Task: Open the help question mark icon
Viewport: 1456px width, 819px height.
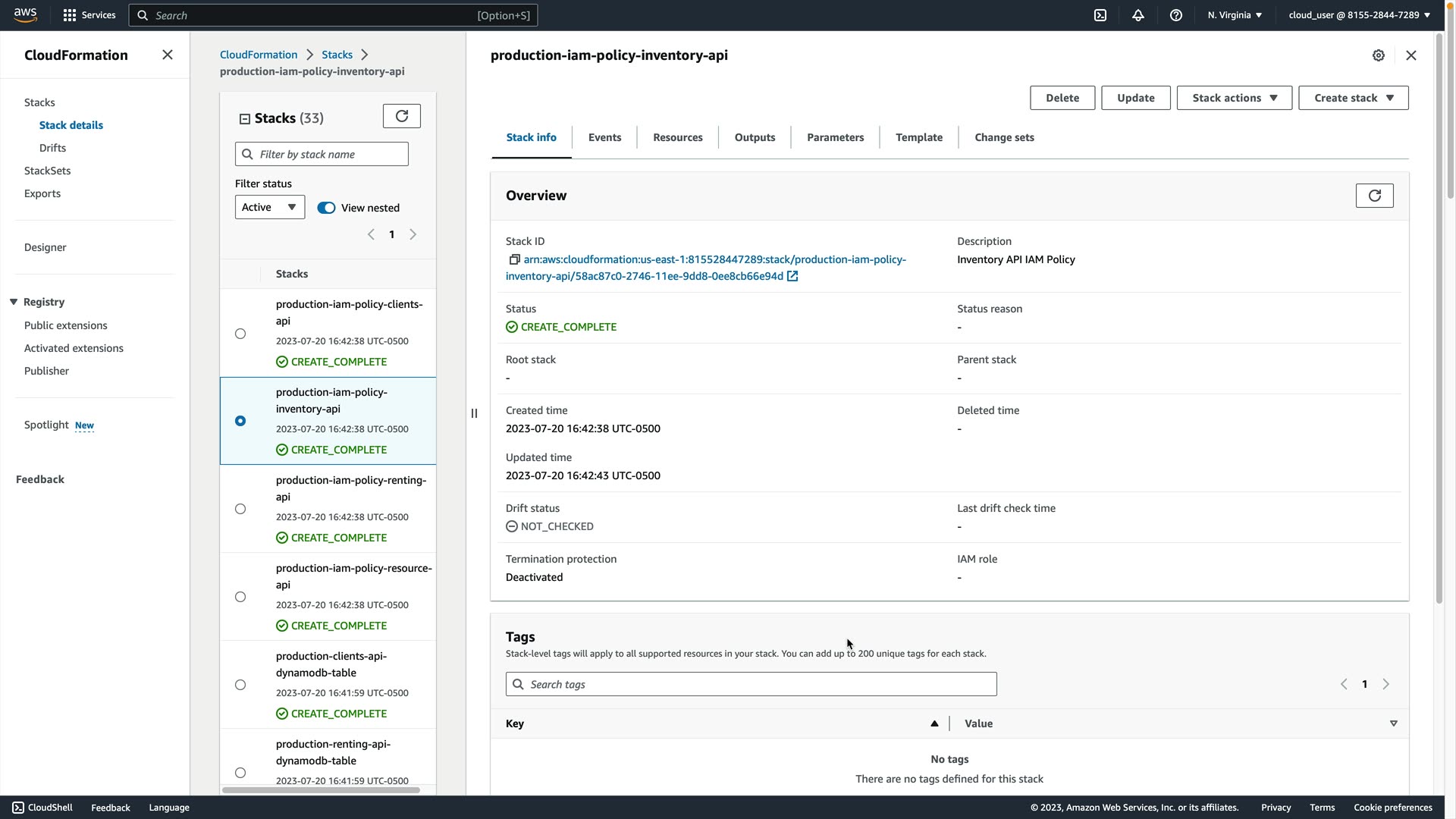Action: [x=1175, y=15]
